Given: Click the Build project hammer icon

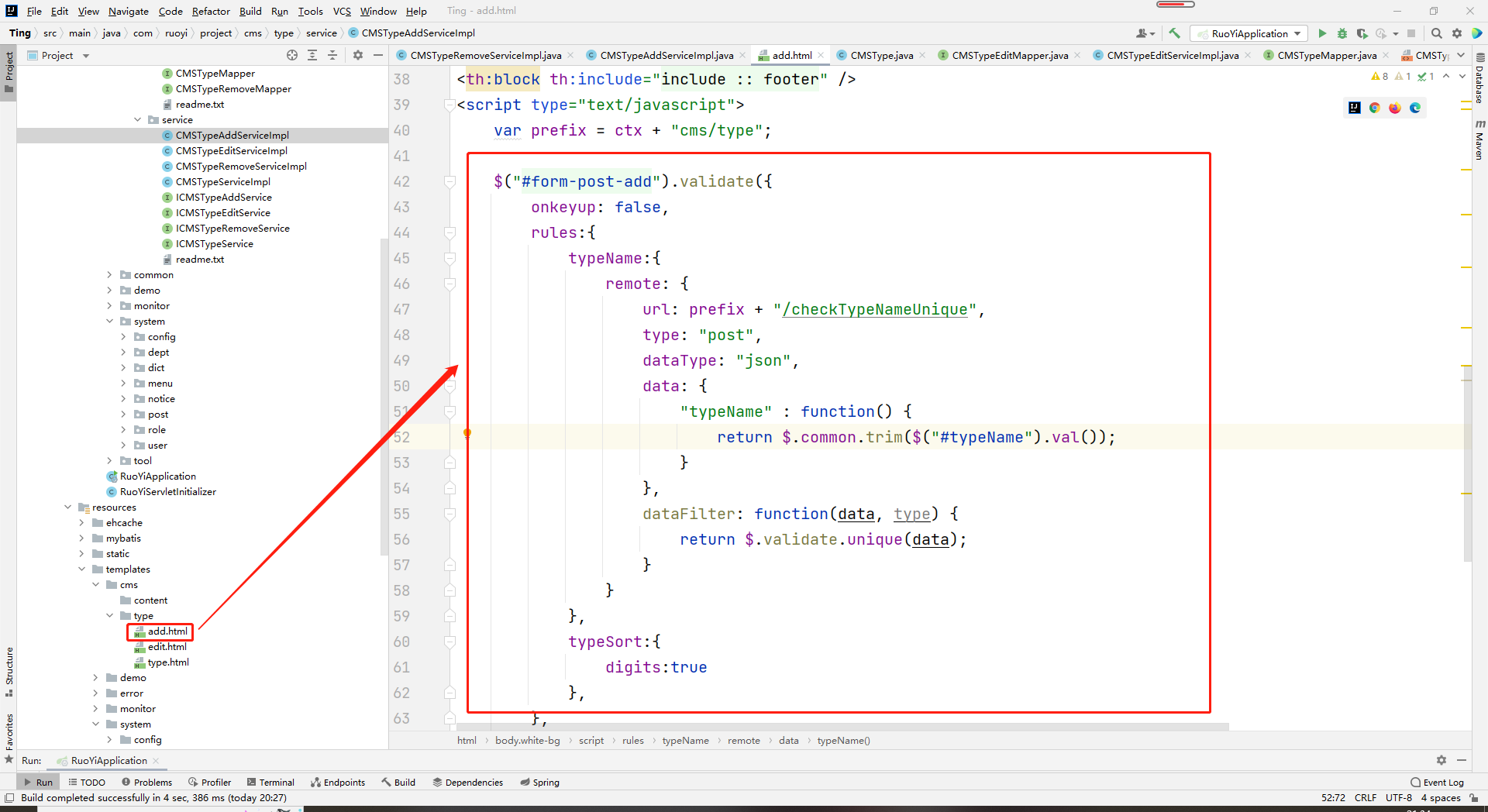Looking at the screenshot, I should click(x=1175, y=33).
